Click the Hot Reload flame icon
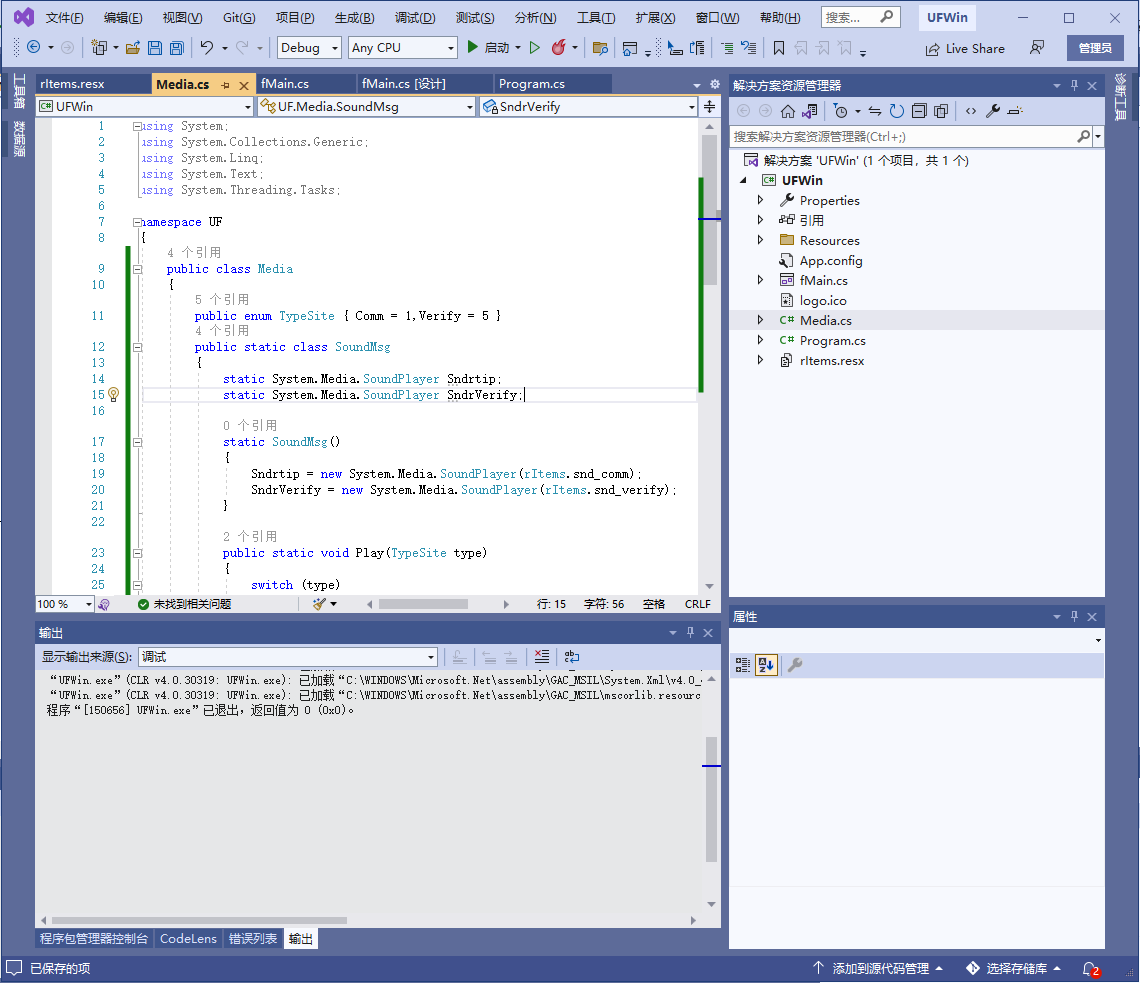 (558, 48)
